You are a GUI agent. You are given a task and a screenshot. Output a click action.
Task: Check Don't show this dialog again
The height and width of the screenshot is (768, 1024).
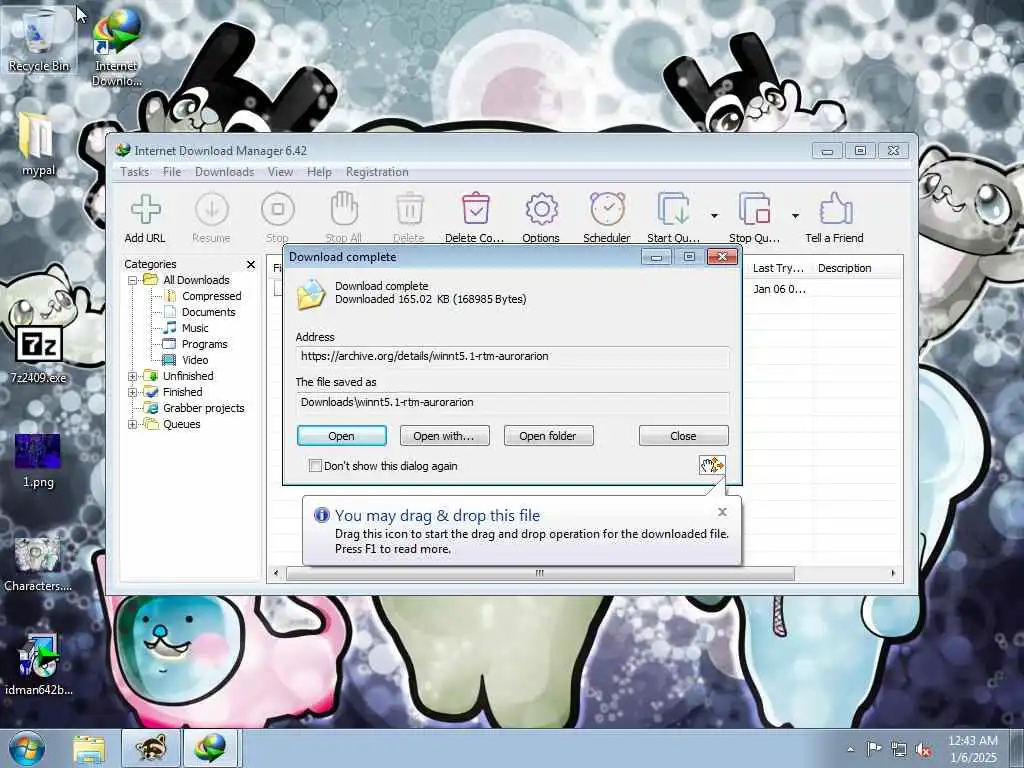315,466
